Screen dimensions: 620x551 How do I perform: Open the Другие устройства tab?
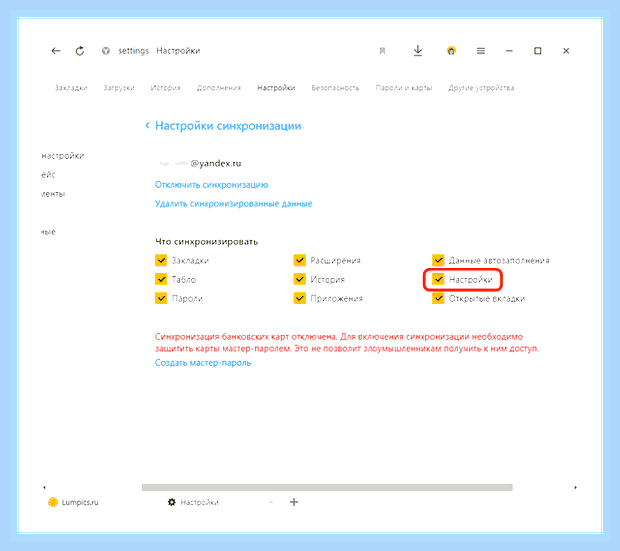coord(481,88)
